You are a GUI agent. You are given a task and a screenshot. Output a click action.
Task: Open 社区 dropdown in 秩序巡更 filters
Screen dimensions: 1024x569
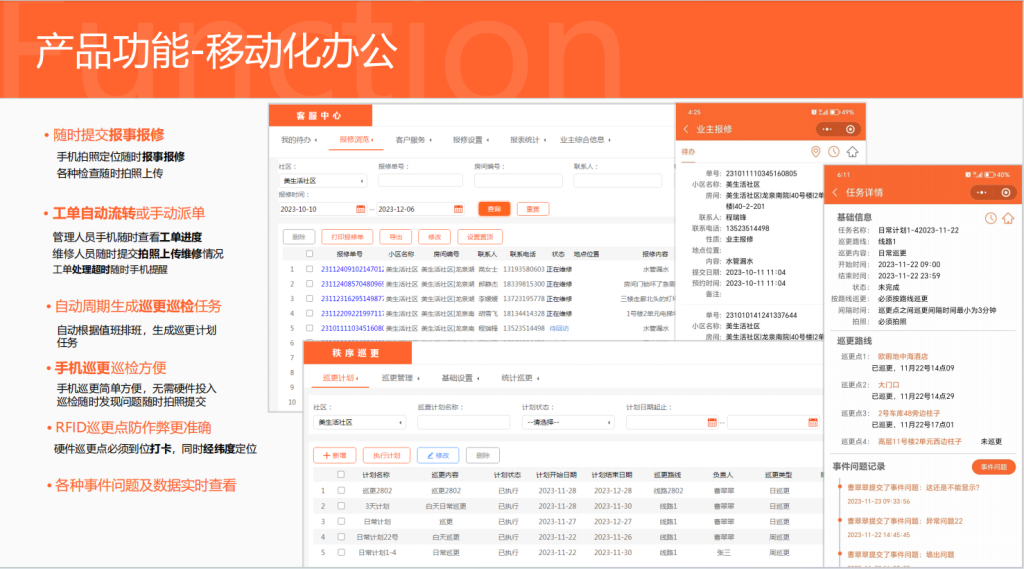(360, 423)
